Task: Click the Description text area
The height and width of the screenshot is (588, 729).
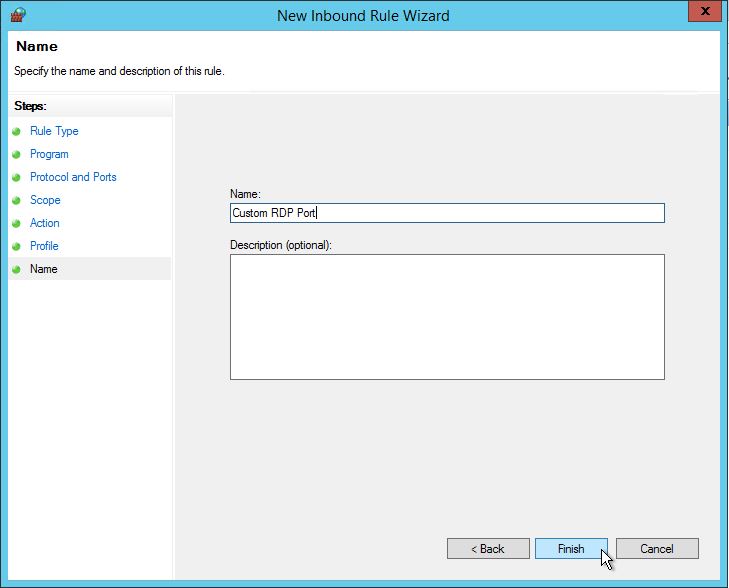Action: click(x=447, y=317)
